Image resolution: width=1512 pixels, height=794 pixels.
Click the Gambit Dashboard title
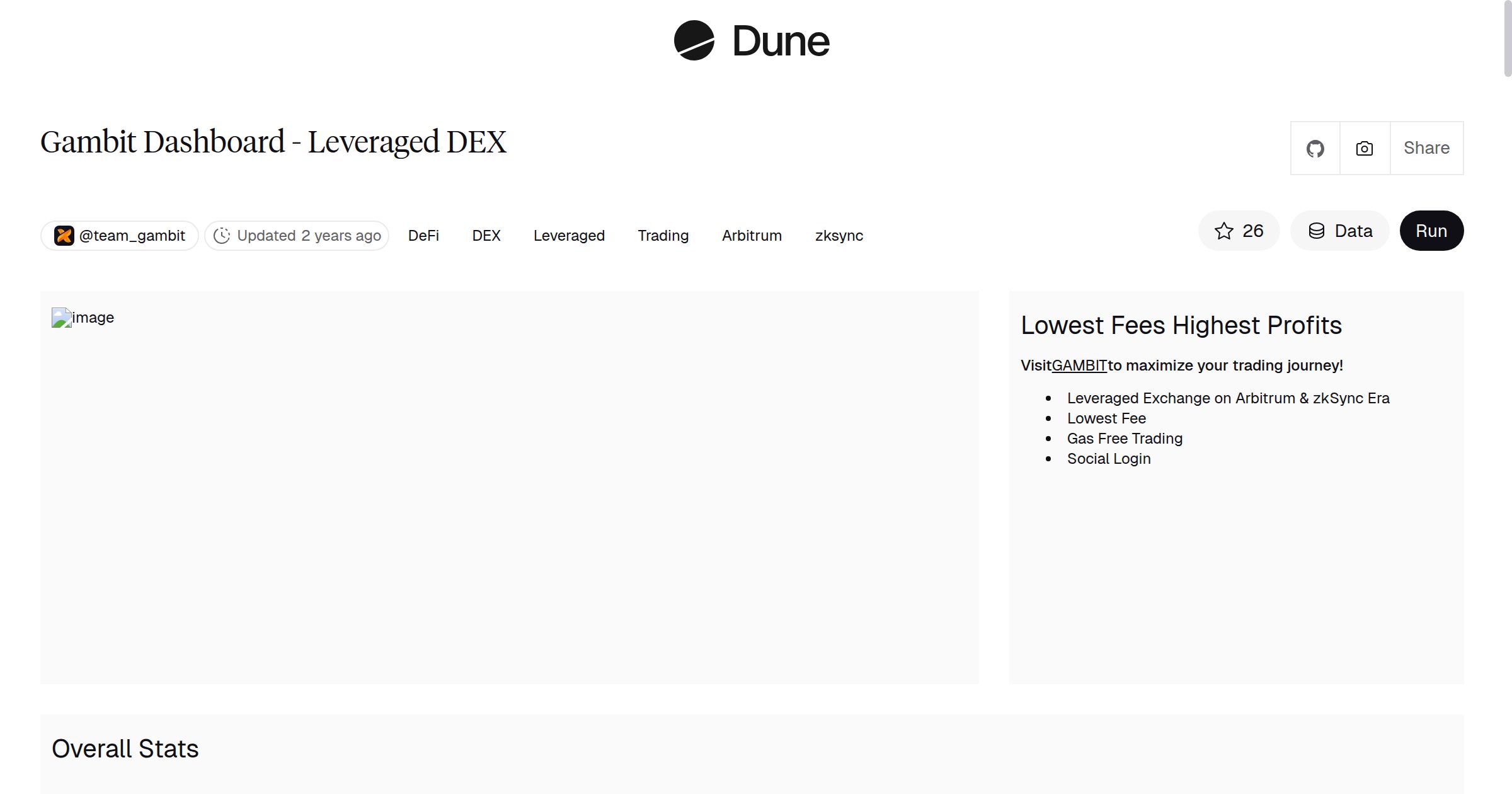(x=273, y=141)
